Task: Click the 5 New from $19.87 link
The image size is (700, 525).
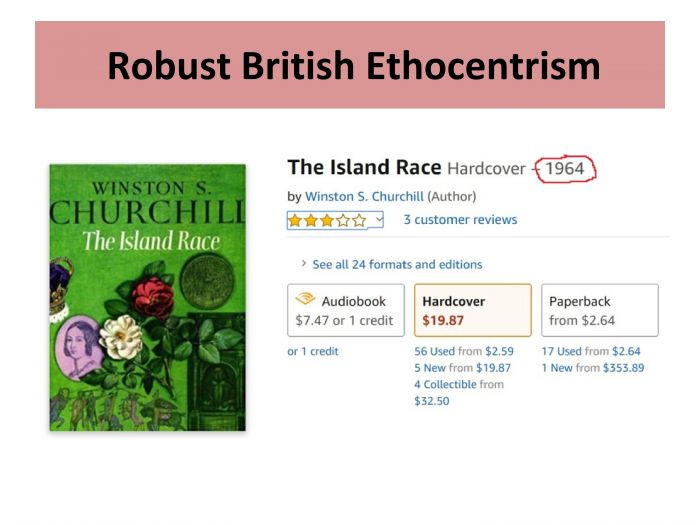Action: point(462,368)
